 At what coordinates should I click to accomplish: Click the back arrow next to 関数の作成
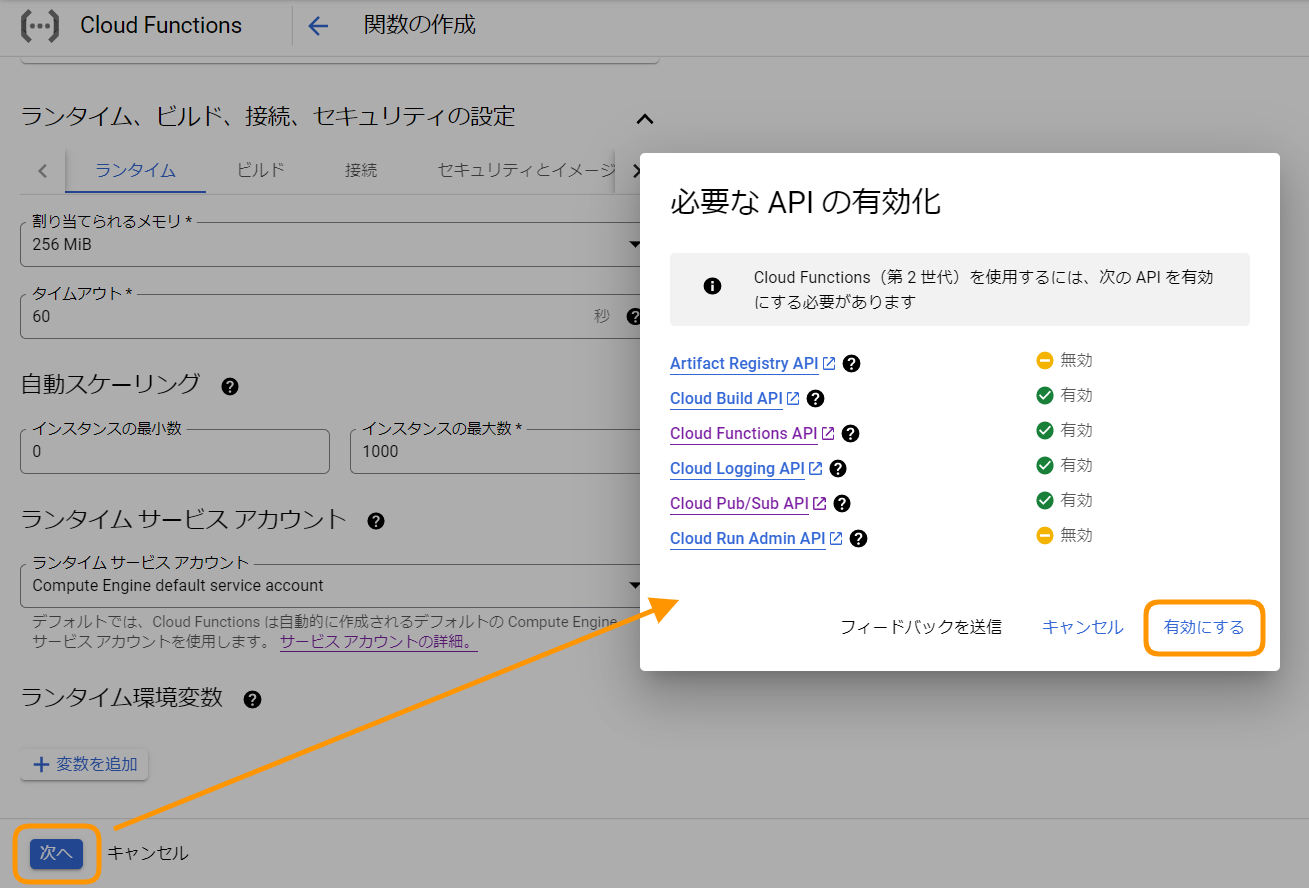pyautogui.click(x=317, y=25)
